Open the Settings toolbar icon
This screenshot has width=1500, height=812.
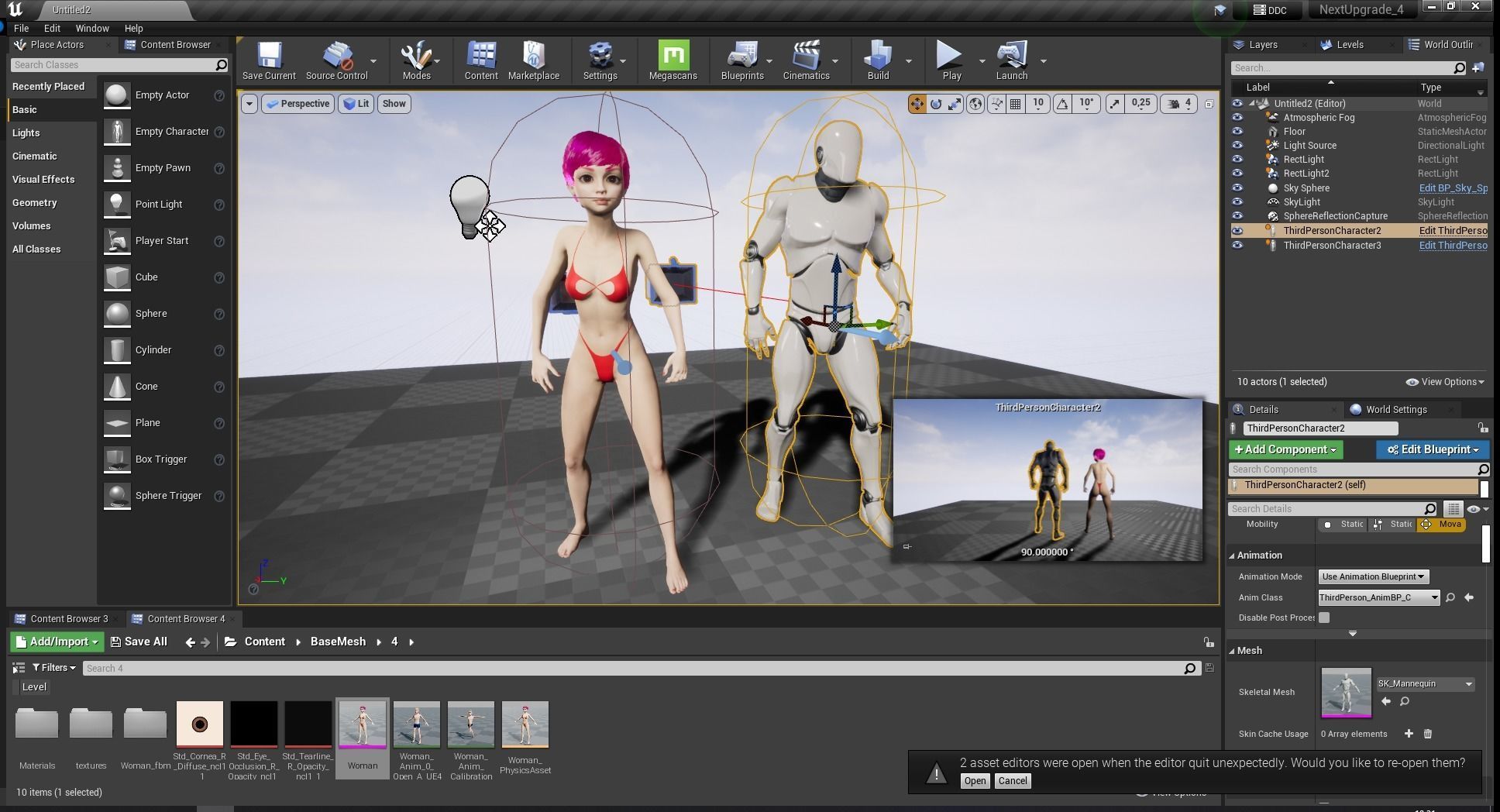[x=600, y=60]
